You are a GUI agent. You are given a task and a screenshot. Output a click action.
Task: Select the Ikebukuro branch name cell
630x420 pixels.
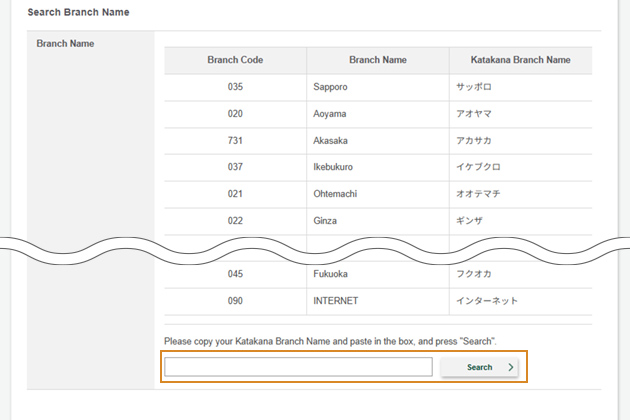pyautogui.click(x=333, y=167)
